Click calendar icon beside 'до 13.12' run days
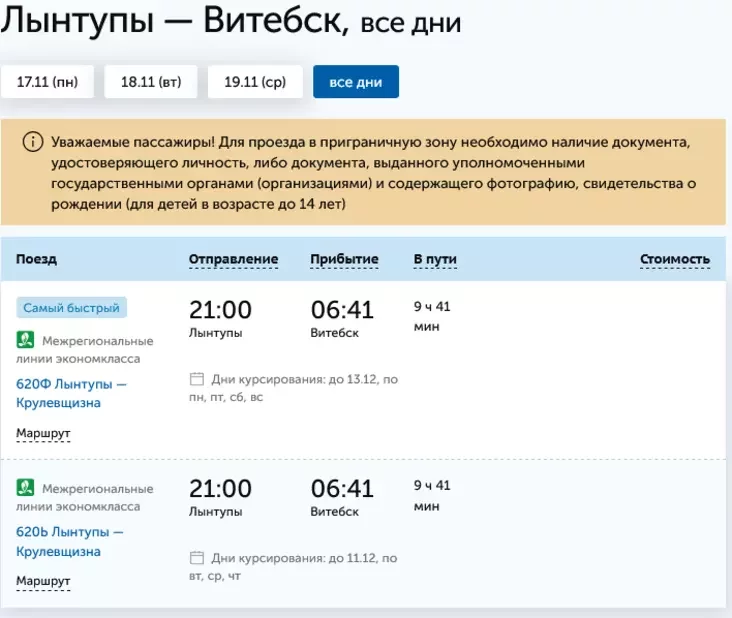The width and height of the screenshot is (732, 618). (197, 379)
